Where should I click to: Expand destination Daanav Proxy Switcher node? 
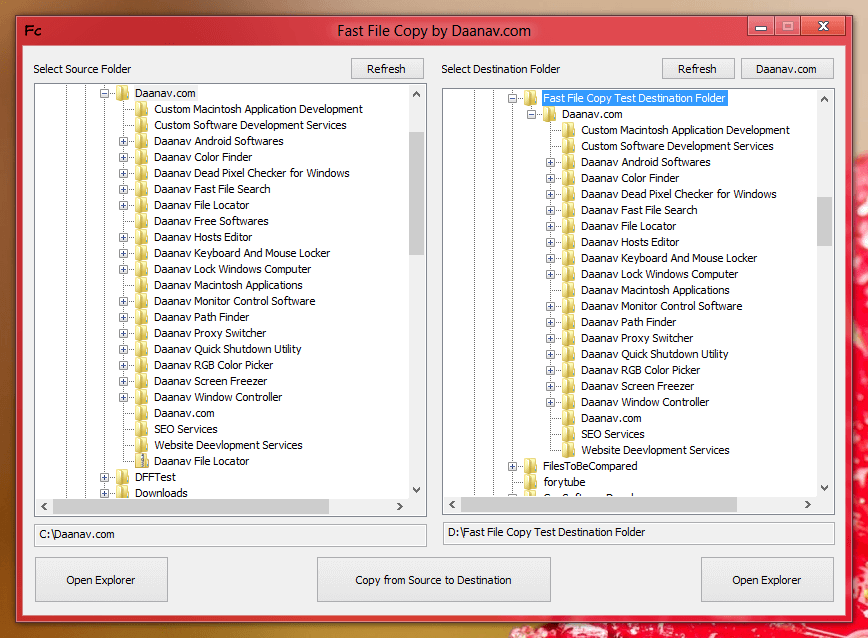pos(550,339)
